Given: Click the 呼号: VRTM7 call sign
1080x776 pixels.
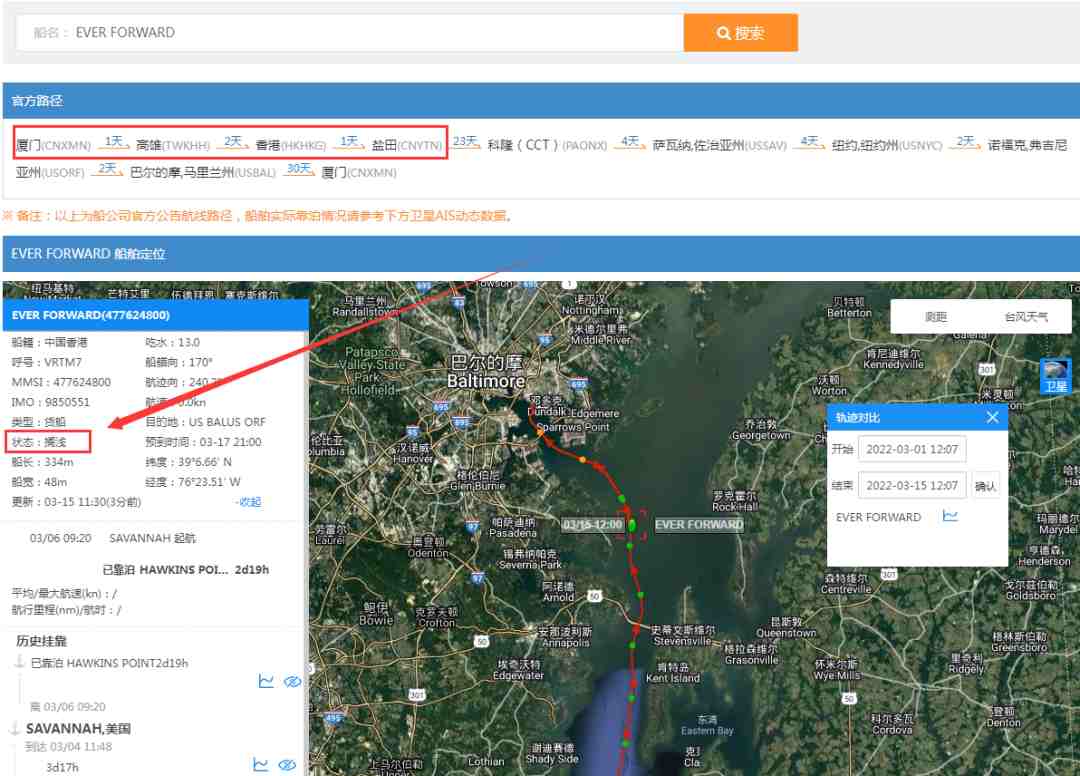Looking at the screenshot, I should pyautogui.click(x=46, y=362).
